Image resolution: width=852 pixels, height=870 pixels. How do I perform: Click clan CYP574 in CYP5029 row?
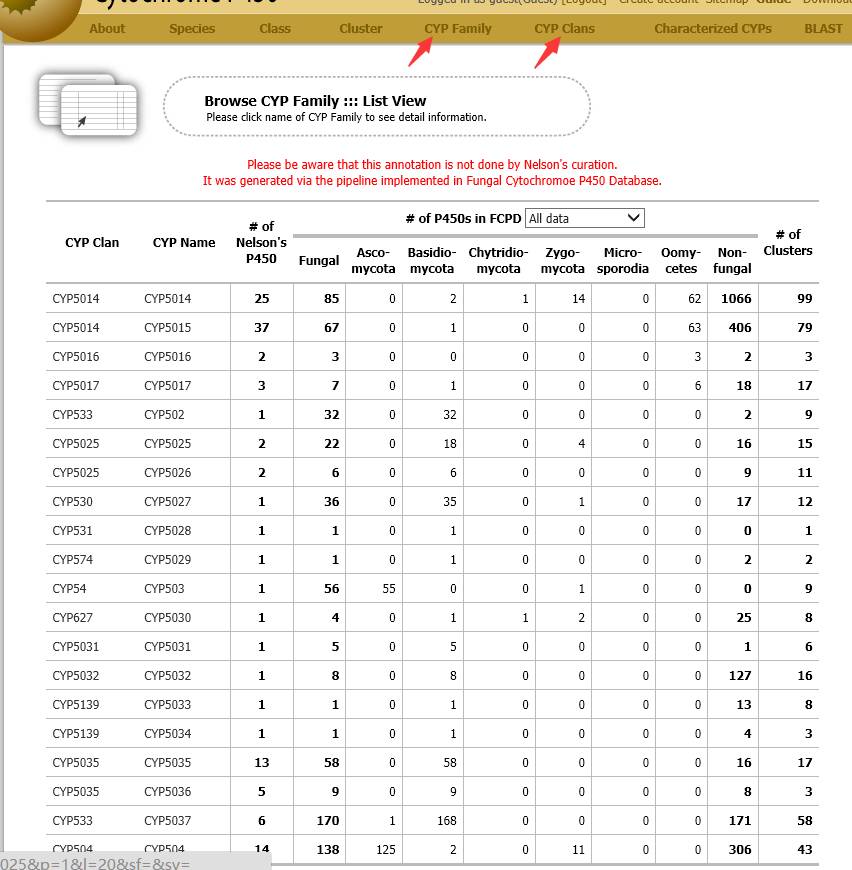coord(72,559)
